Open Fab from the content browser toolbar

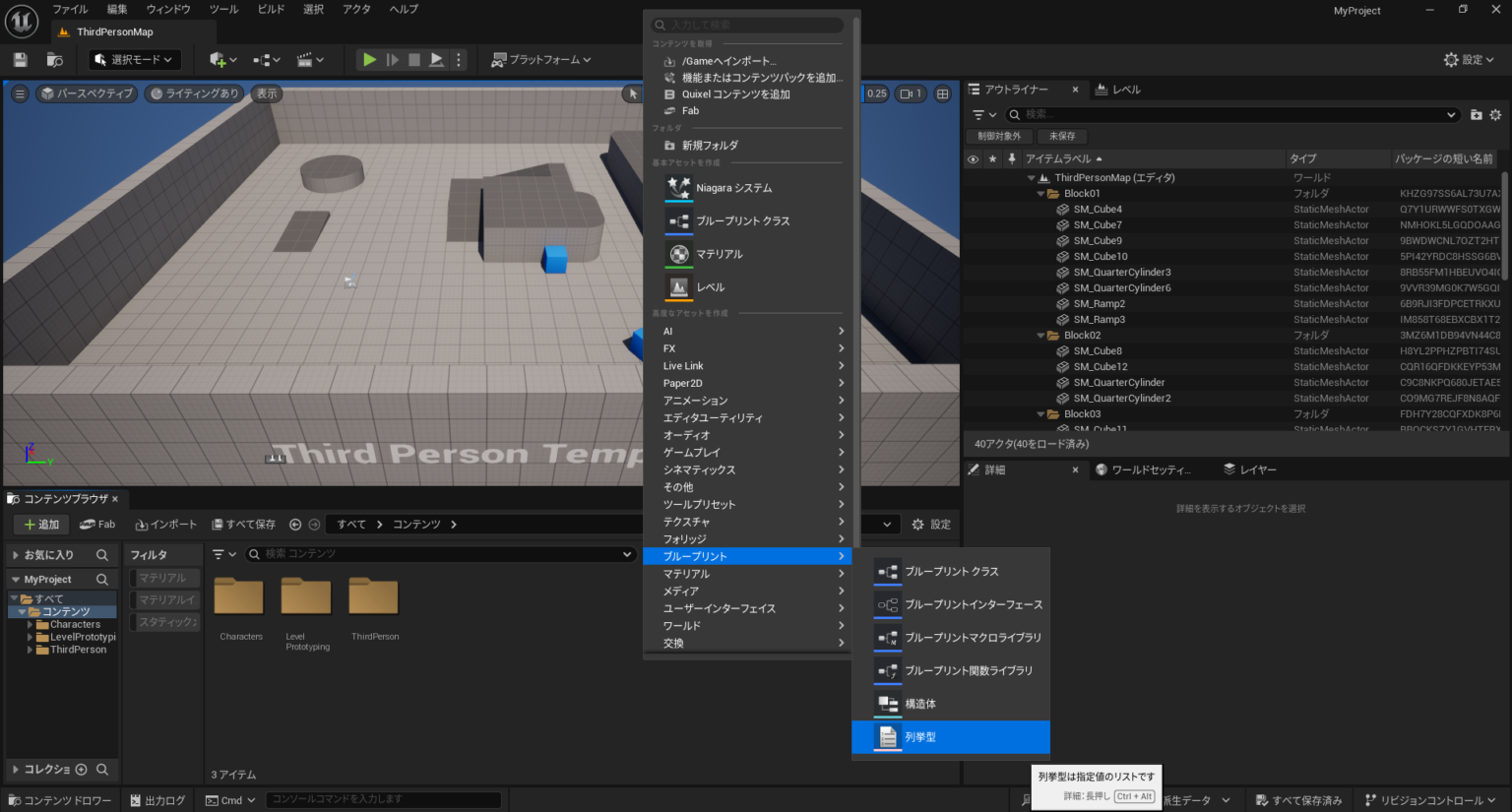[x=96, y=524]
